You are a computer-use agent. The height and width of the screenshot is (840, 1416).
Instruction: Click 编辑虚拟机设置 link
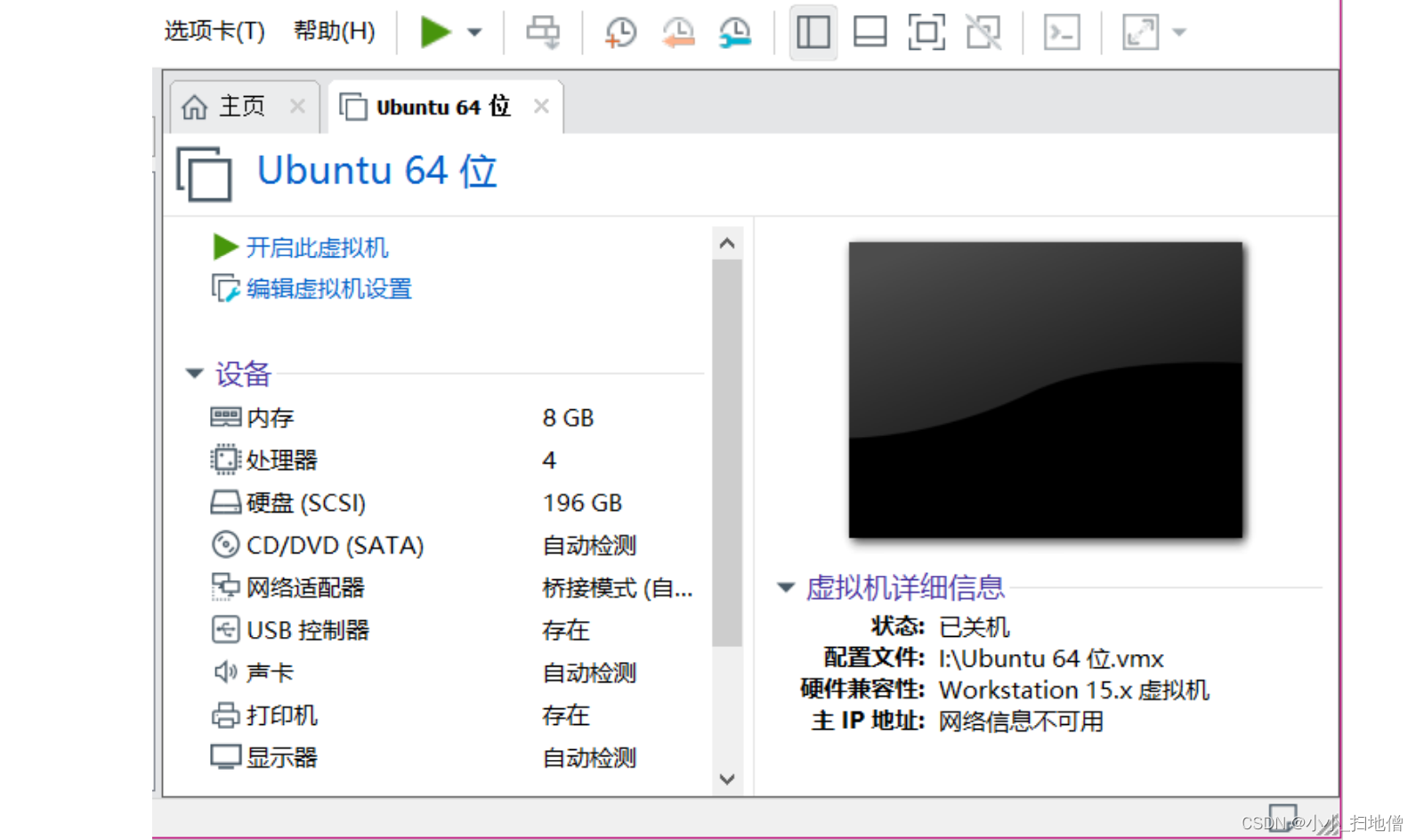tap(328, 289)
